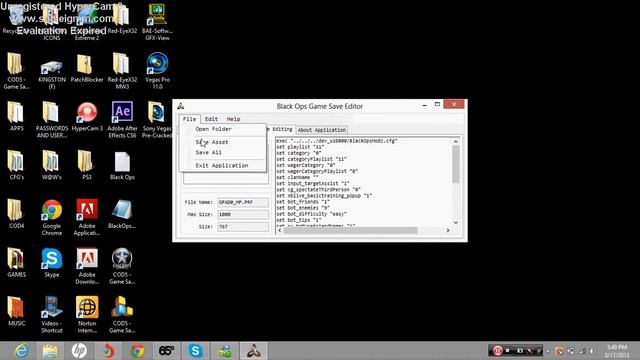Select the Videos Shortcut desktop icon
640x360 pixels.
coord(52,315)
